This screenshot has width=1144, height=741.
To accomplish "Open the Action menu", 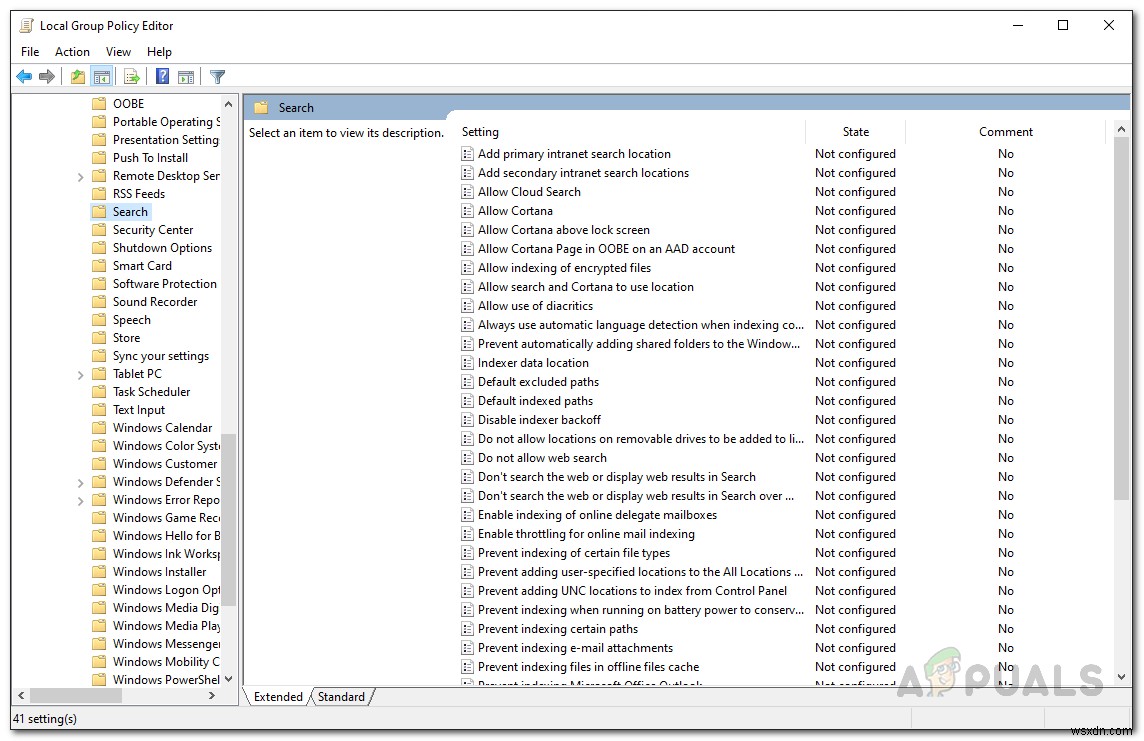I will [x=72, y=52].
